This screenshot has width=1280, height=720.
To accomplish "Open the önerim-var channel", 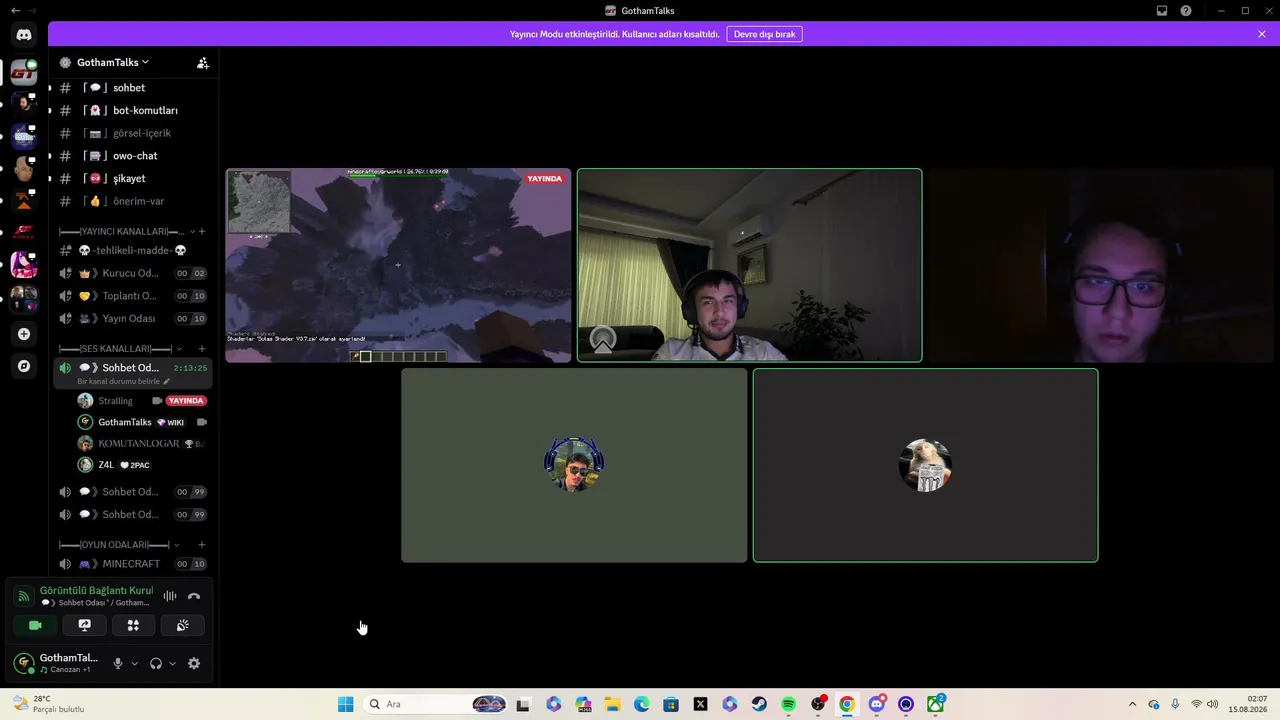I will pos(133,201).
